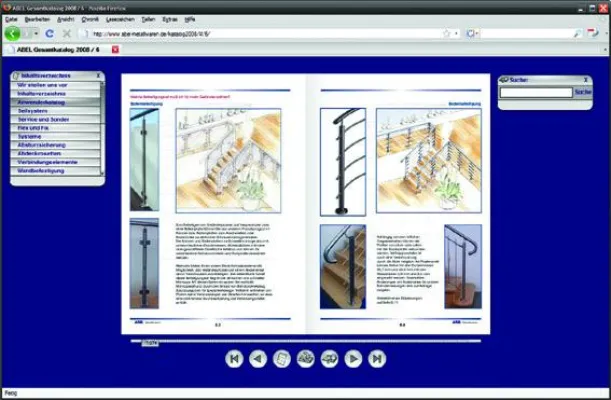Reload the page with the refresh icon
This screenshot has width=611, height=400.
[x=49, y=34]
